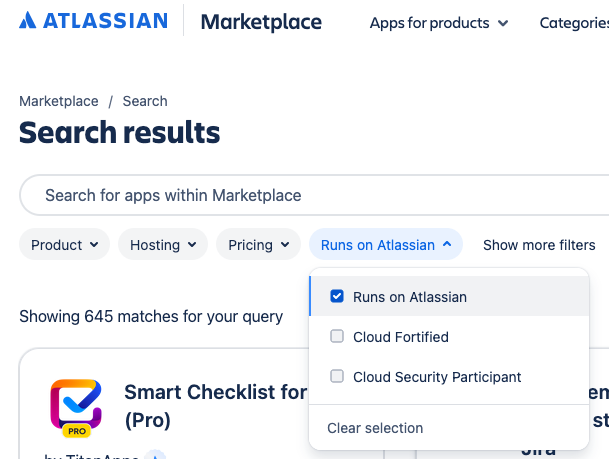
Task: Uncheck the Runs on Atlassian checkbox
Action: (x=337, y=296)
